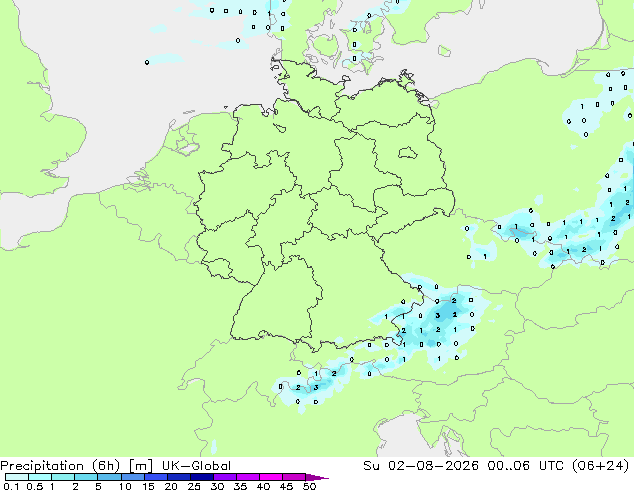Screen dimensions: 634x490
Task: Choose the 20–25 dark blue legend swatch
Action: pos(178,477)
